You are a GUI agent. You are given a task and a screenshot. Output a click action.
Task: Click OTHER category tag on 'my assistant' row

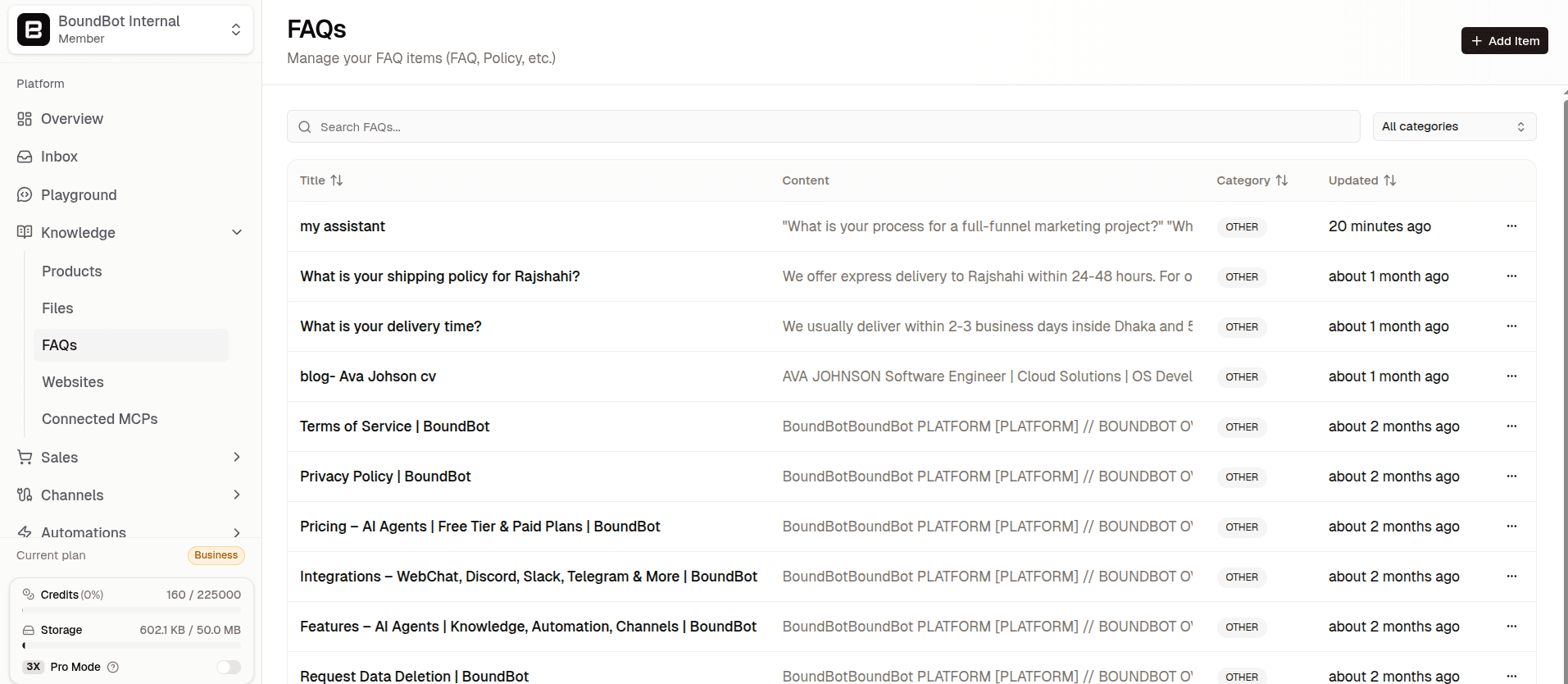pyautogui.click(x=1242, y=227)
